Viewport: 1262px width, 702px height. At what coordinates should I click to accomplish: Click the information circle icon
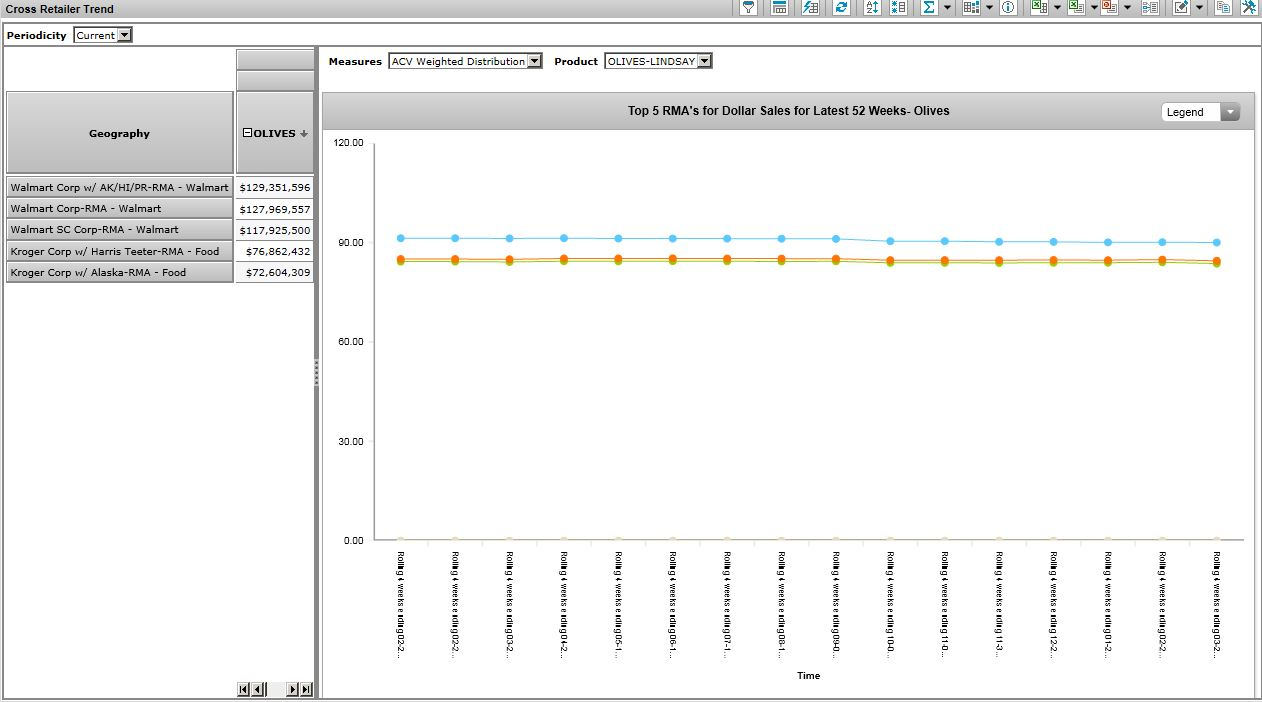pos(1008,8)
